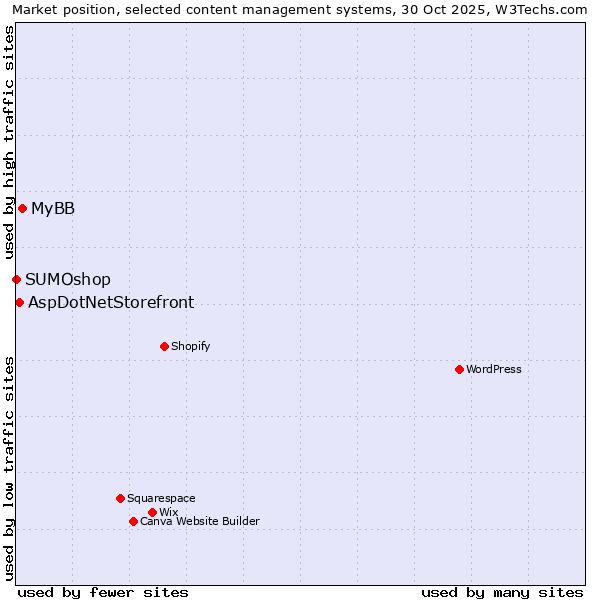Click the Shopify text label

coord(190,346)
